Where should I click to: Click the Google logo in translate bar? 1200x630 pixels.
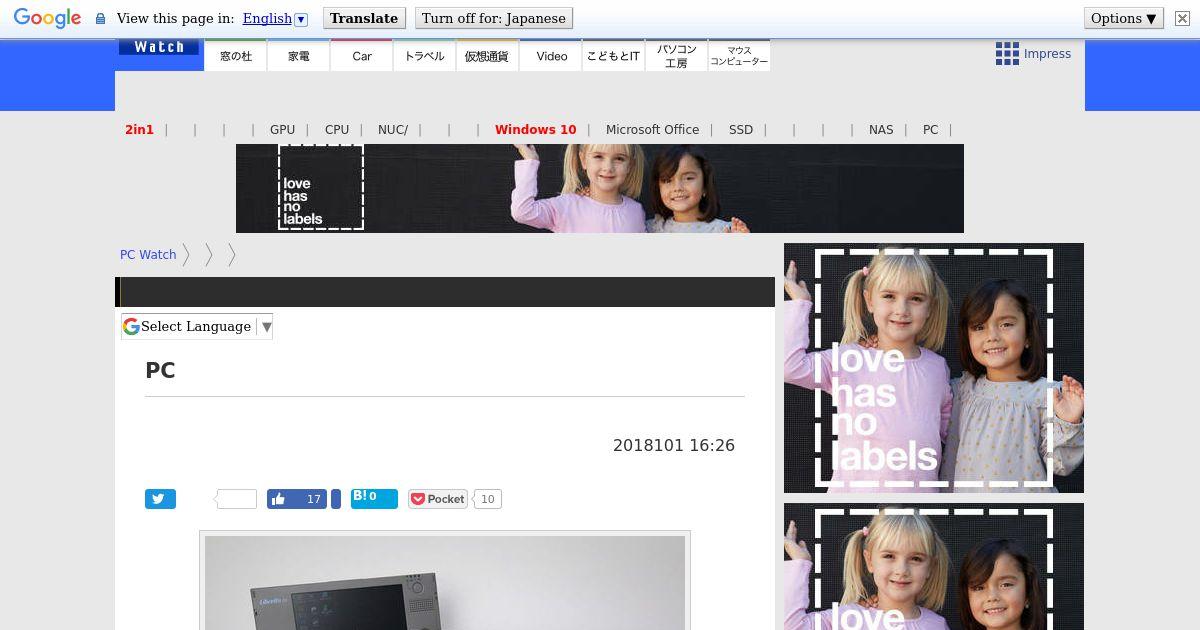click(47, 18)
